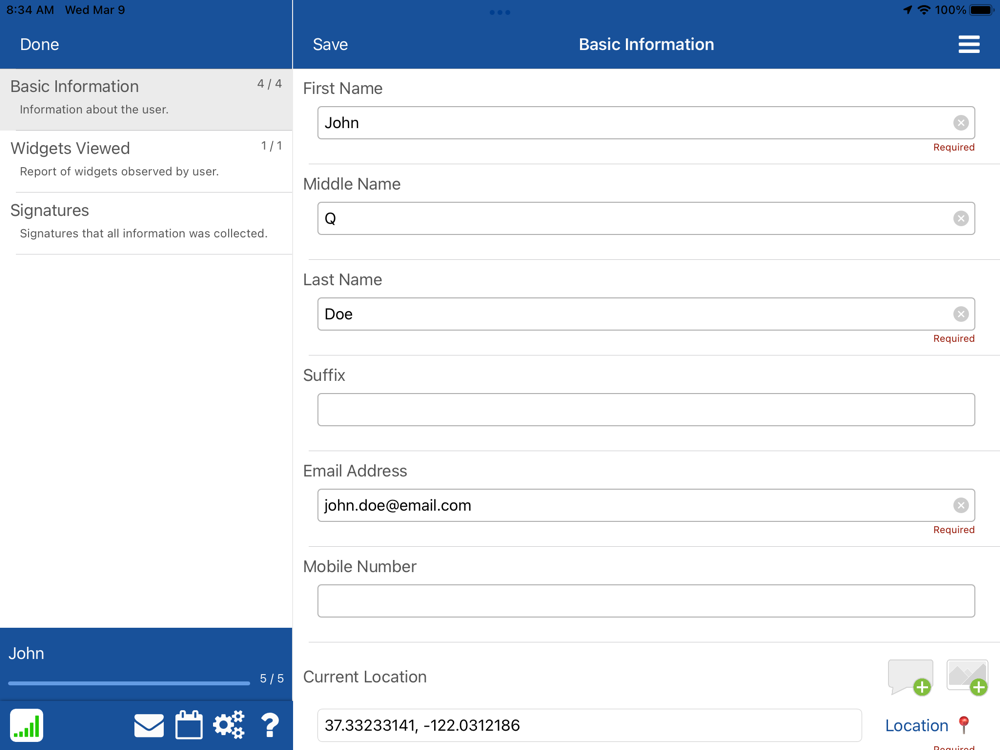Tap the Current Location coordinates field
Viewport: 1000px width, 750px height.
(589, 725)
